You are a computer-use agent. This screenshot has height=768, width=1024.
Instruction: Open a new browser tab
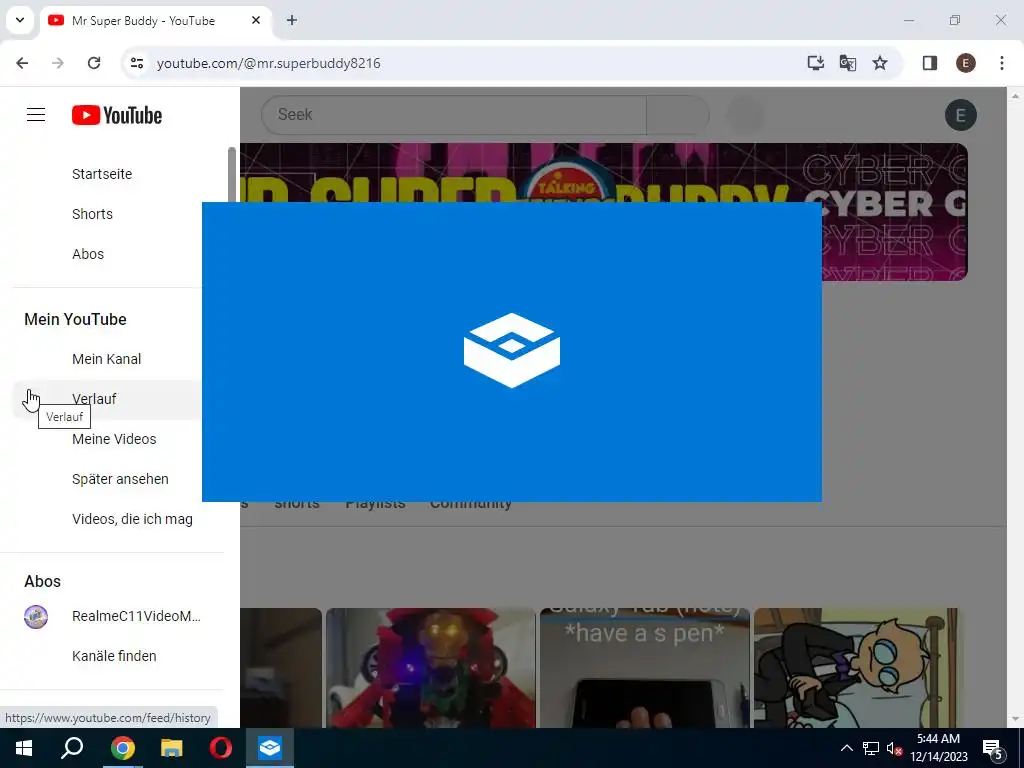pos(292,20)
